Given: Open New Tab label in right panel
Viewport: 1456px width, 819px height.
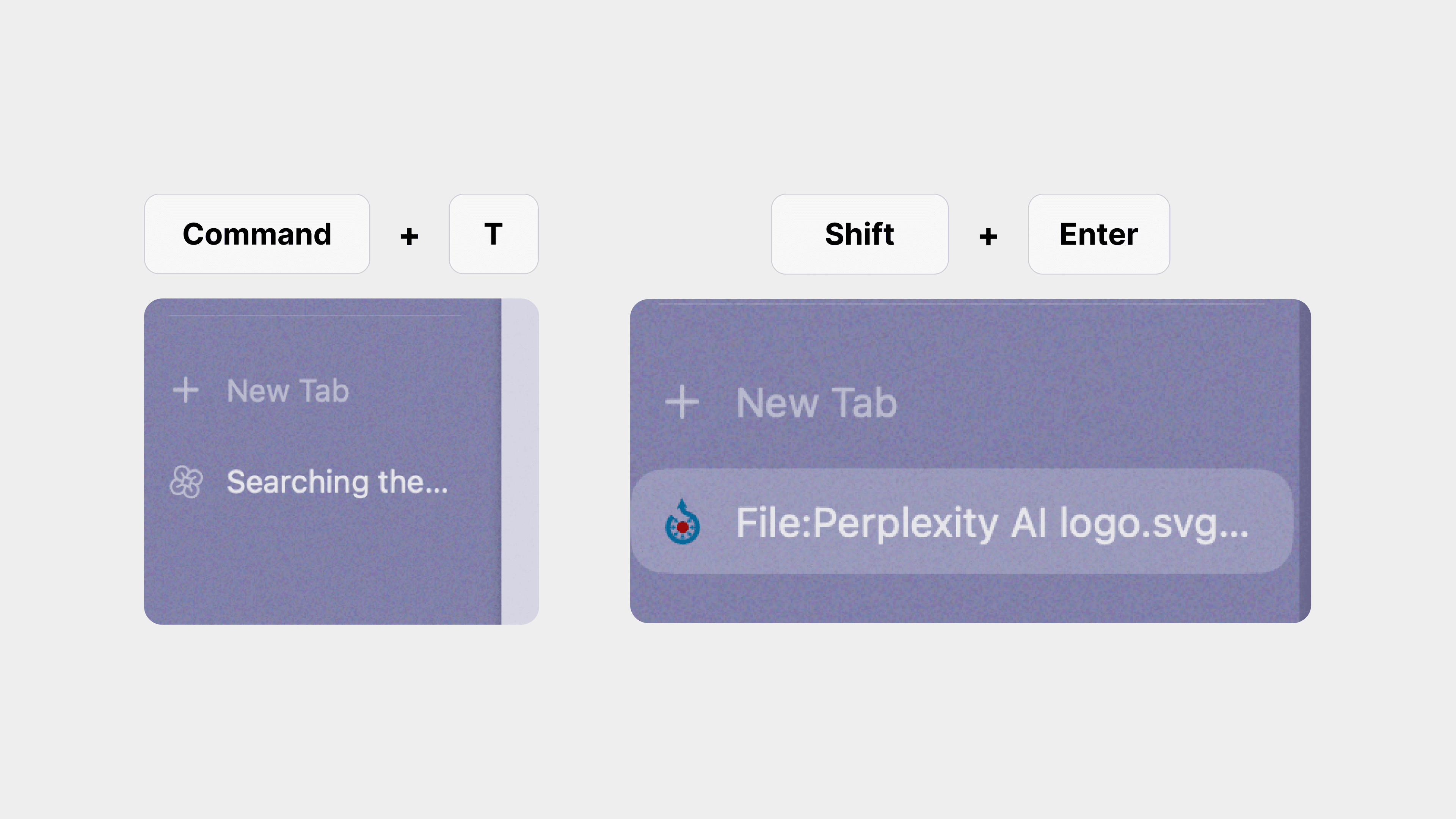Looking at the screenshot, I should (x=817, y=403).
